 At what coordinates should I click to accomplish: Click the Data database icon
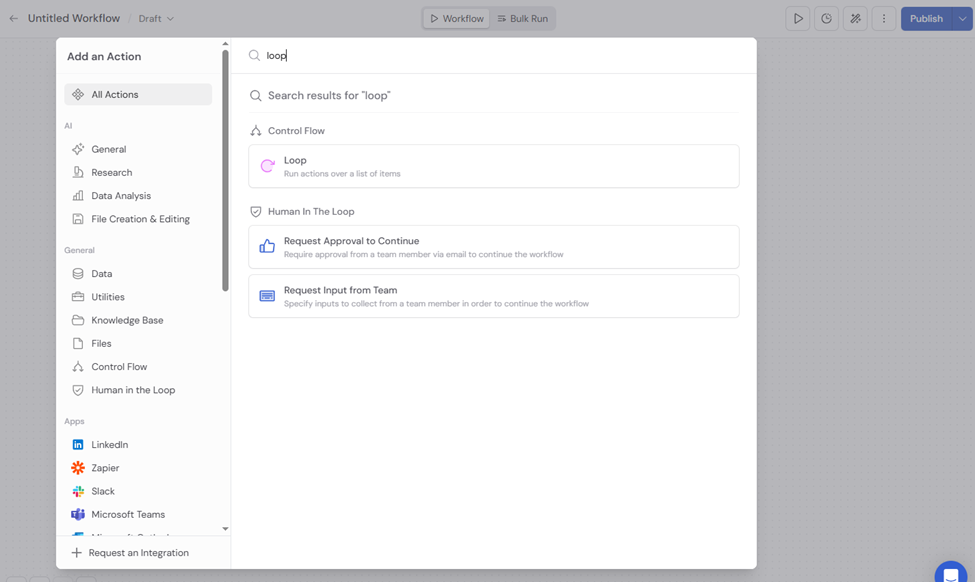[x=78, y=274]
